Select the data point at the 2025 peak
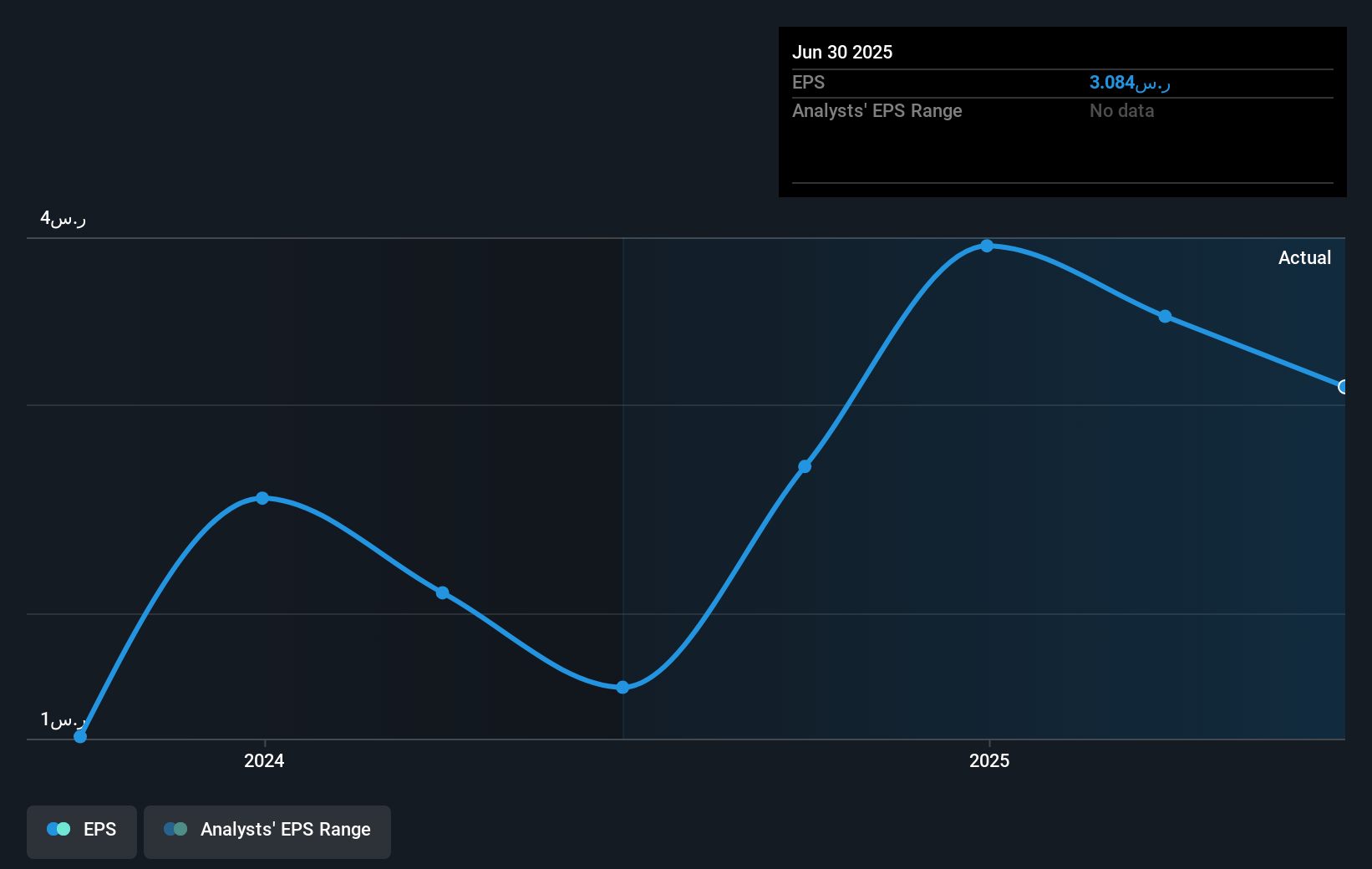1372x869 pixels. coord(988,246)
